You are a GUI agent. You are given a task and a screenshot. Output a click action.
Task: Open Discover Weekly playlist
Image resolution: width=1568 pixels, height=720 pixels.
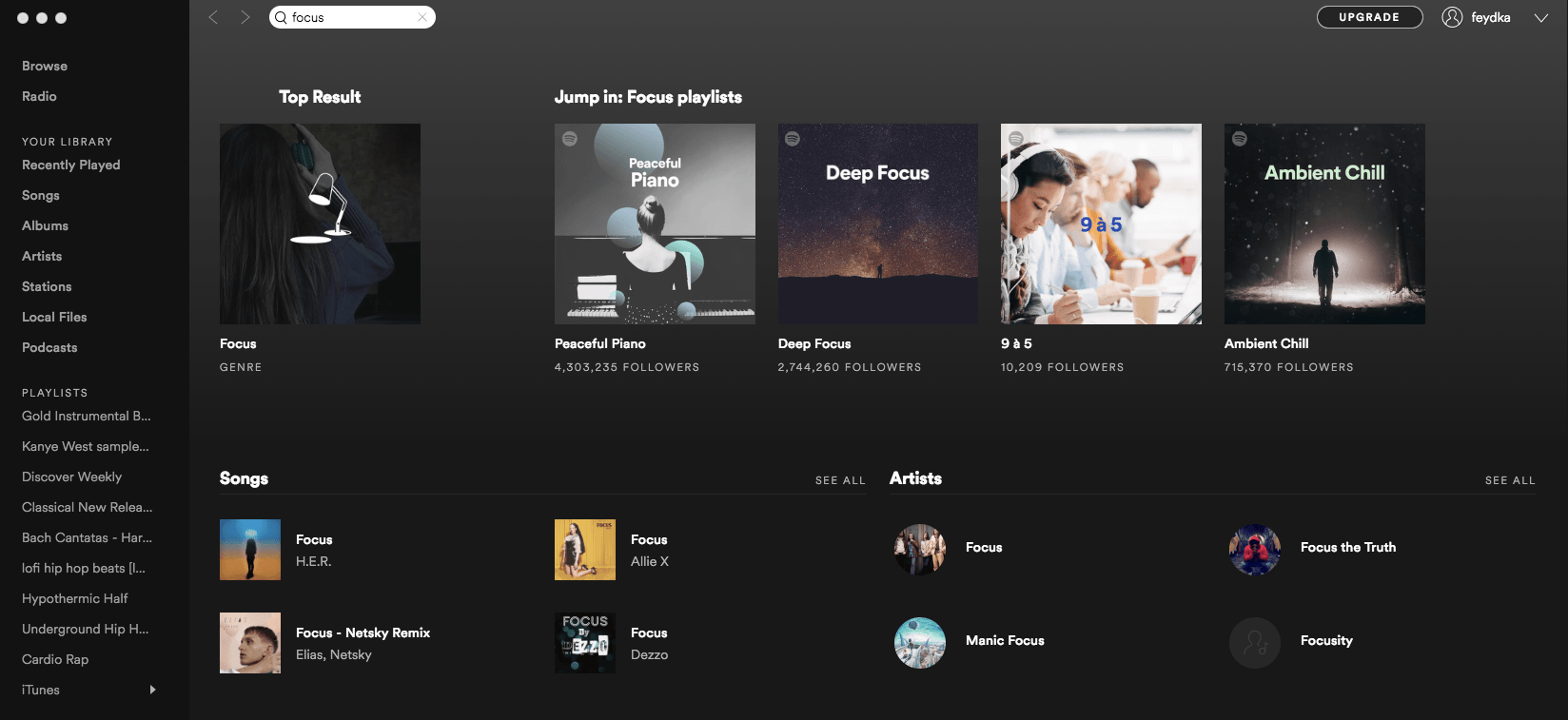point(71,477)
